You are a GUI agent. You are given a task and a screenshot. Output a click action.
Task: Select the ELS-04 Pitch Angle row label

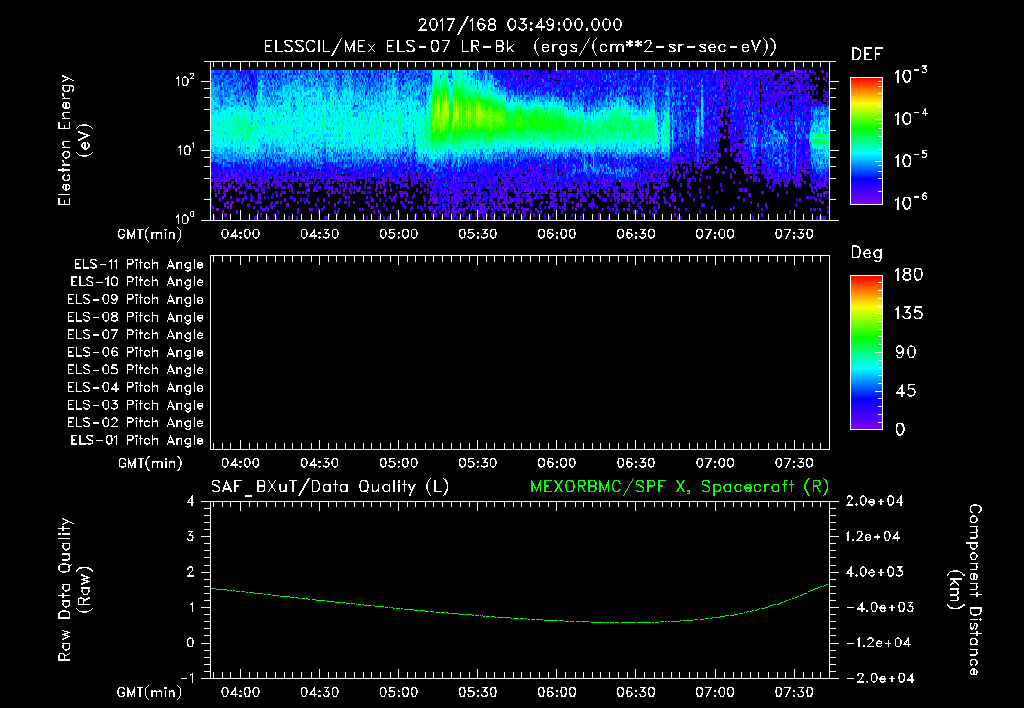tap(135, 387)
